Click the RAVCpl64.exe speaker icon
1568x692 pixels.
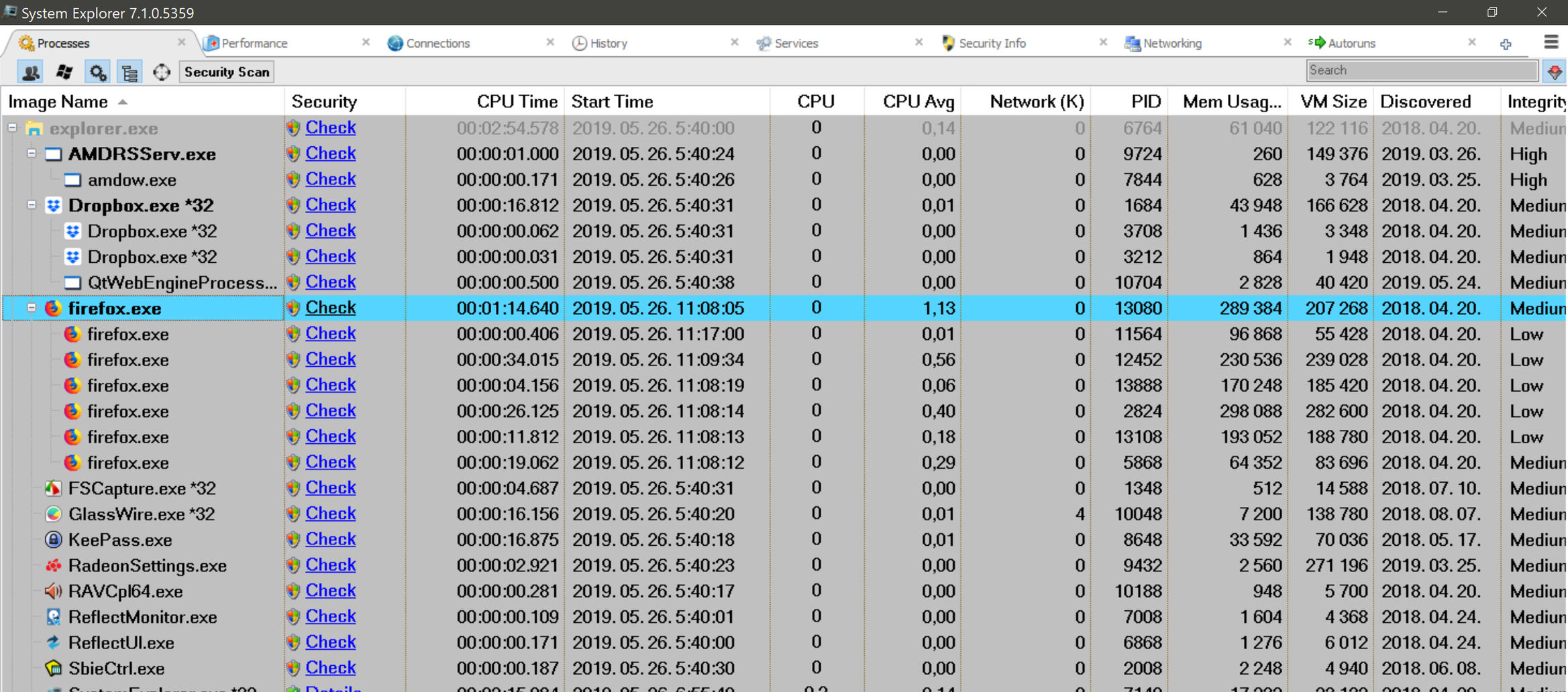click(x=53, y=591)
